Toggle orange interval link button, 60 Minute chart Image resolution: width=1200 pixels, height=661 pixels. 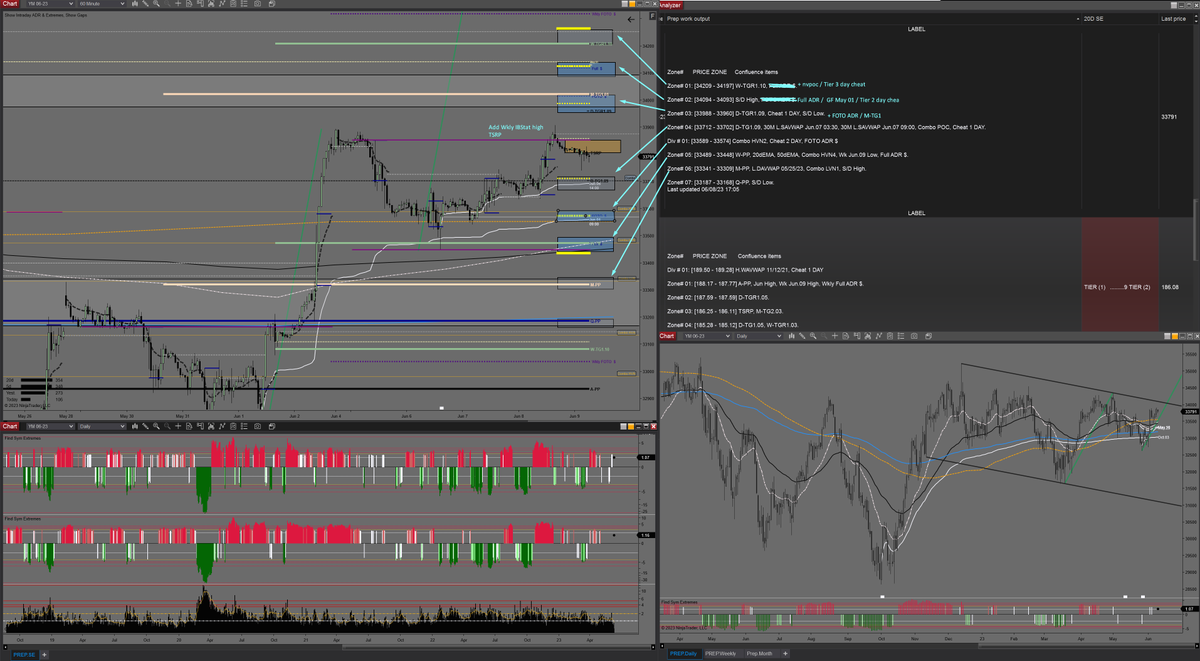(632, 4)
